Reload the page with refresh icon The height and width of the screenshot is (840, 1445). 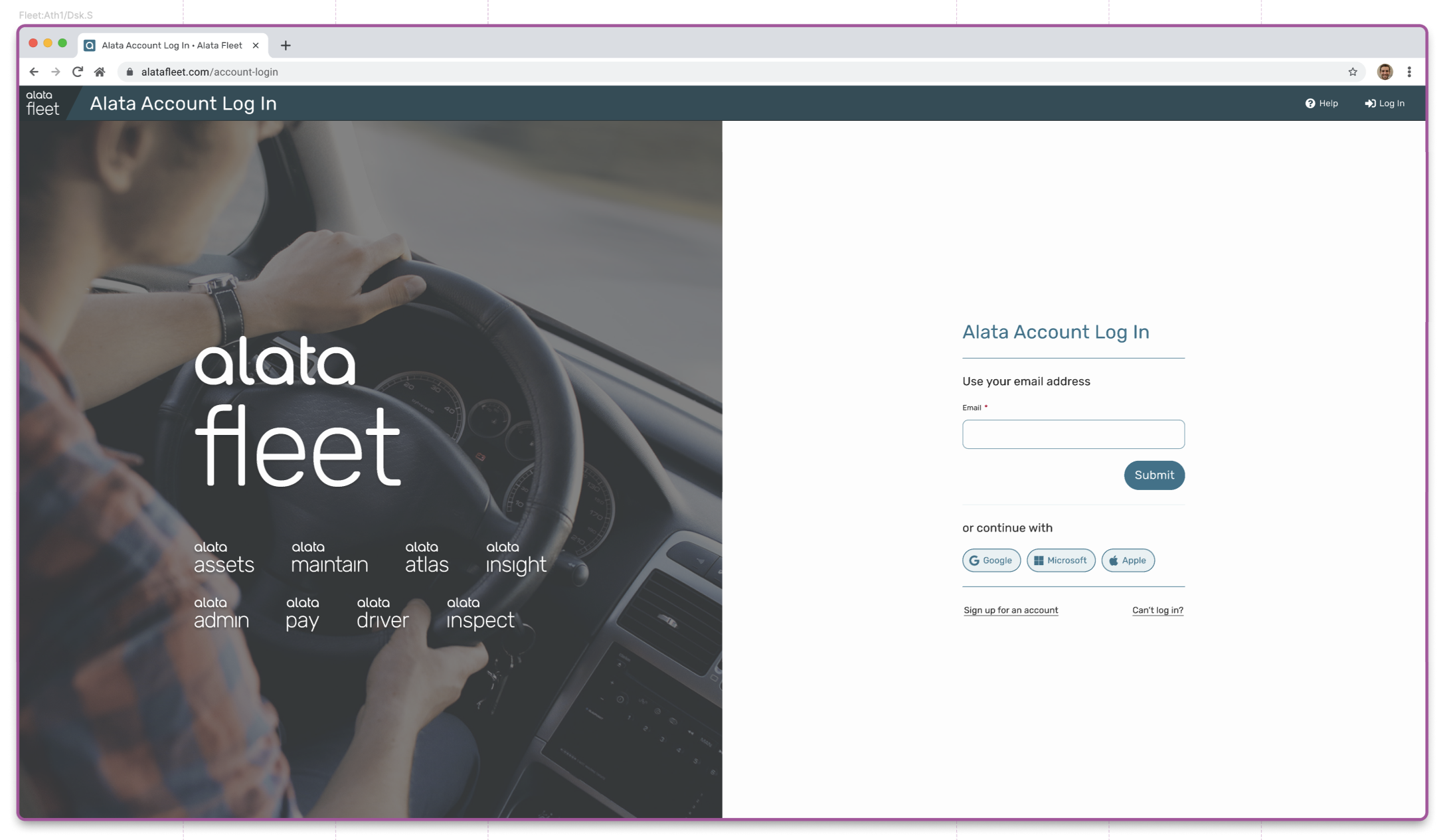pos(78,72)
